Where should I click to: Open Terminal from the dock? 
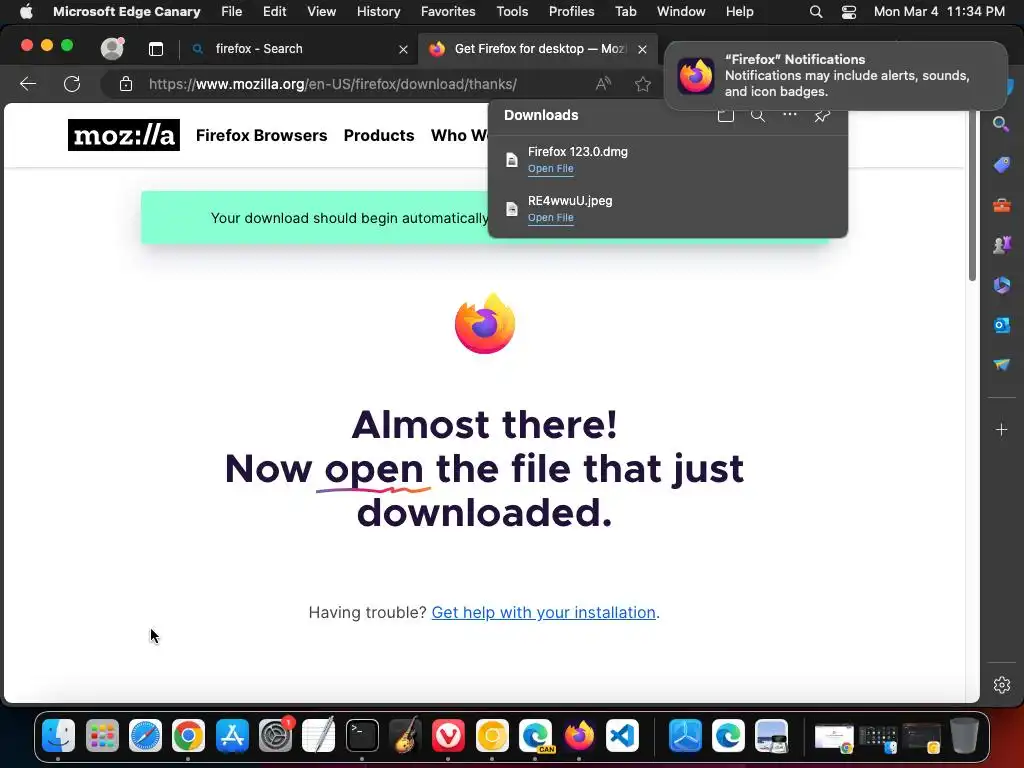click(x=362, y=736)
